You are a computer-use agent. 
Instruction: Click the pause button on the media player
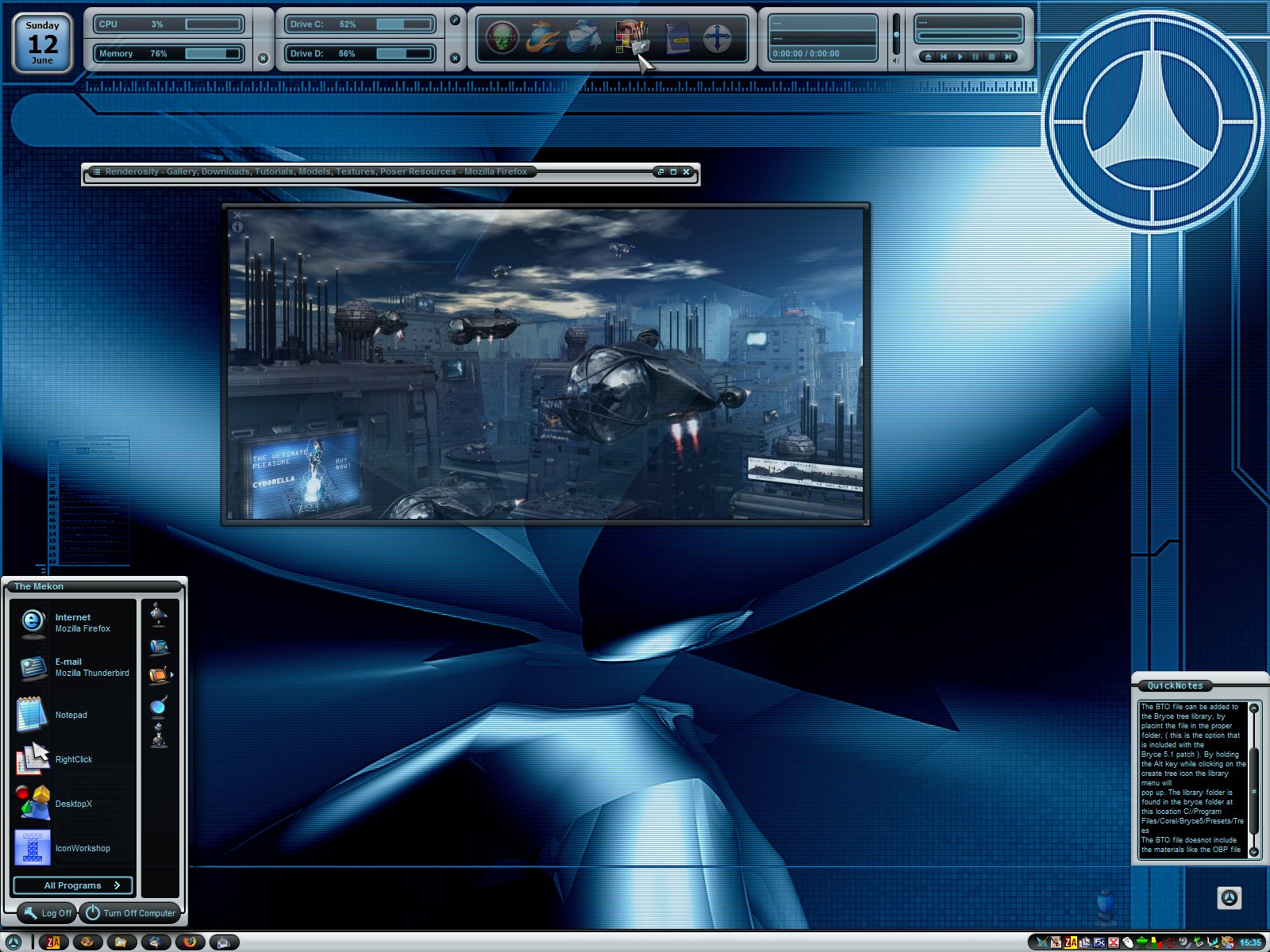976,57
